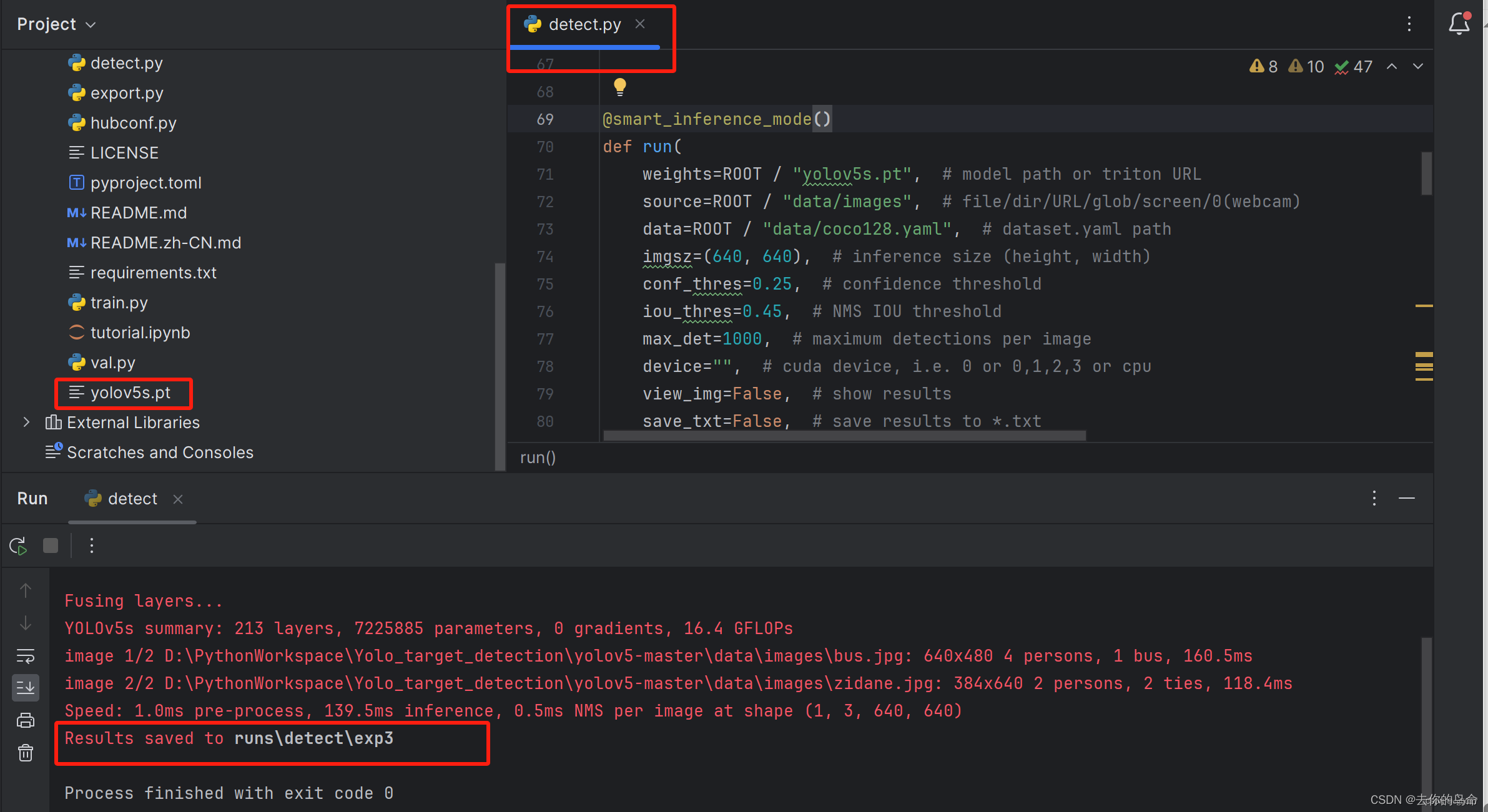This screenshot has height=812, width=1488.
Task: Select the Run tool window title
Action: (32, 499)
